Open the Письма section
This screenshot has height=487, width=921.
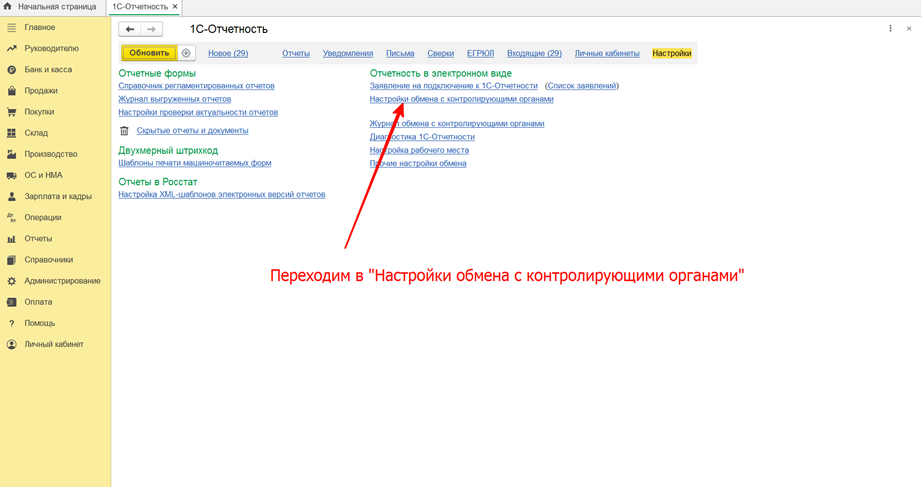point(400,53)
